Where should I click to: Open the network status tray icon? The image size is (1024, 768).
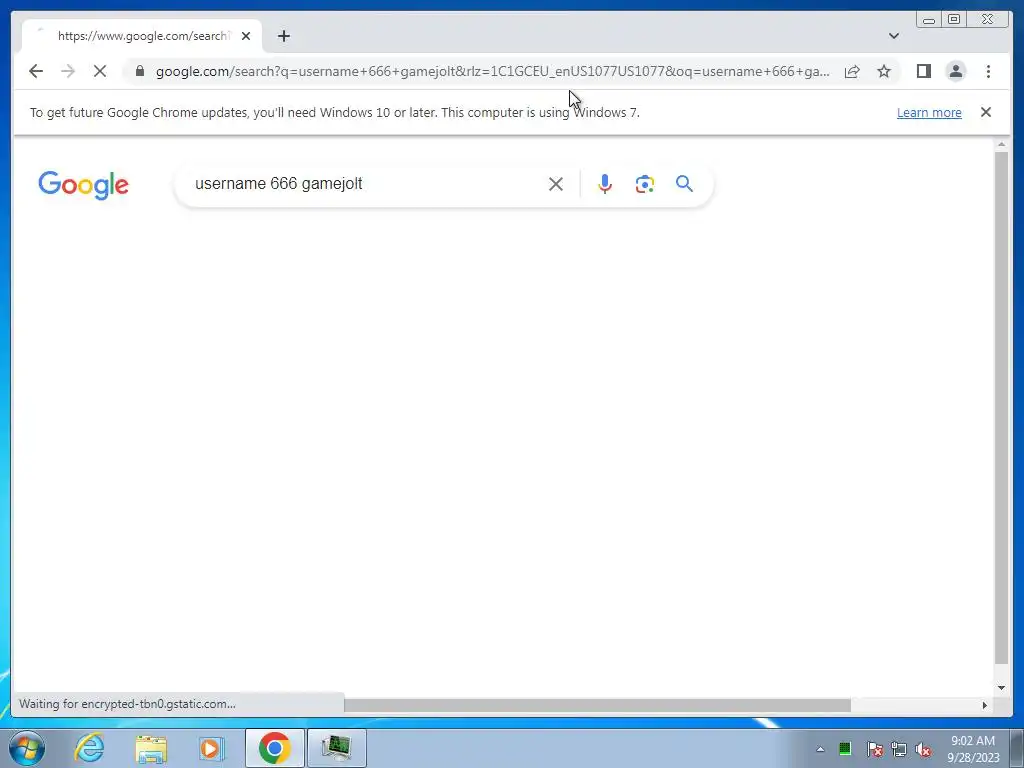click(899, 749)
